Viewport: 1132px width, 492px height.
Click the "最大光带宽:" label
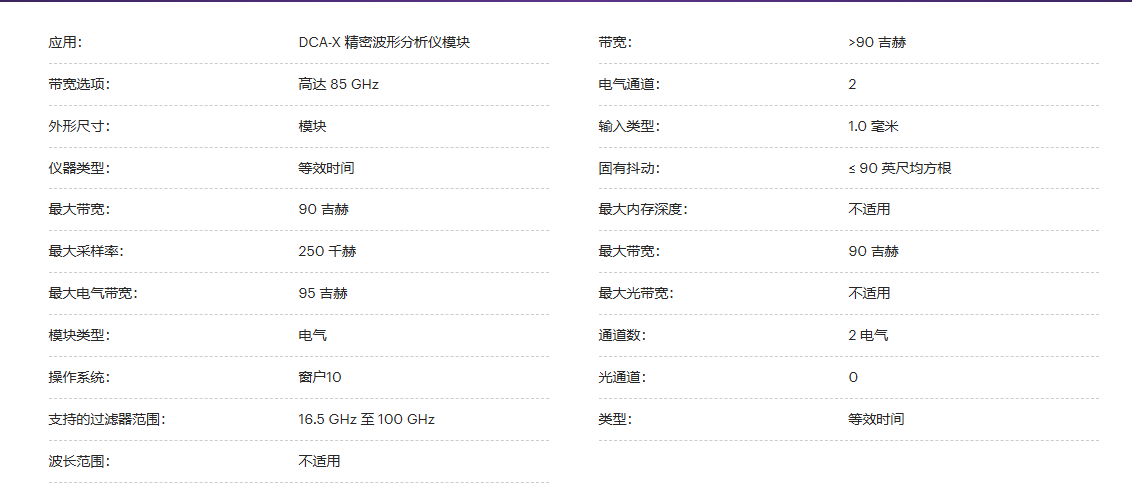pyautogui.click(x=636, y=294)
